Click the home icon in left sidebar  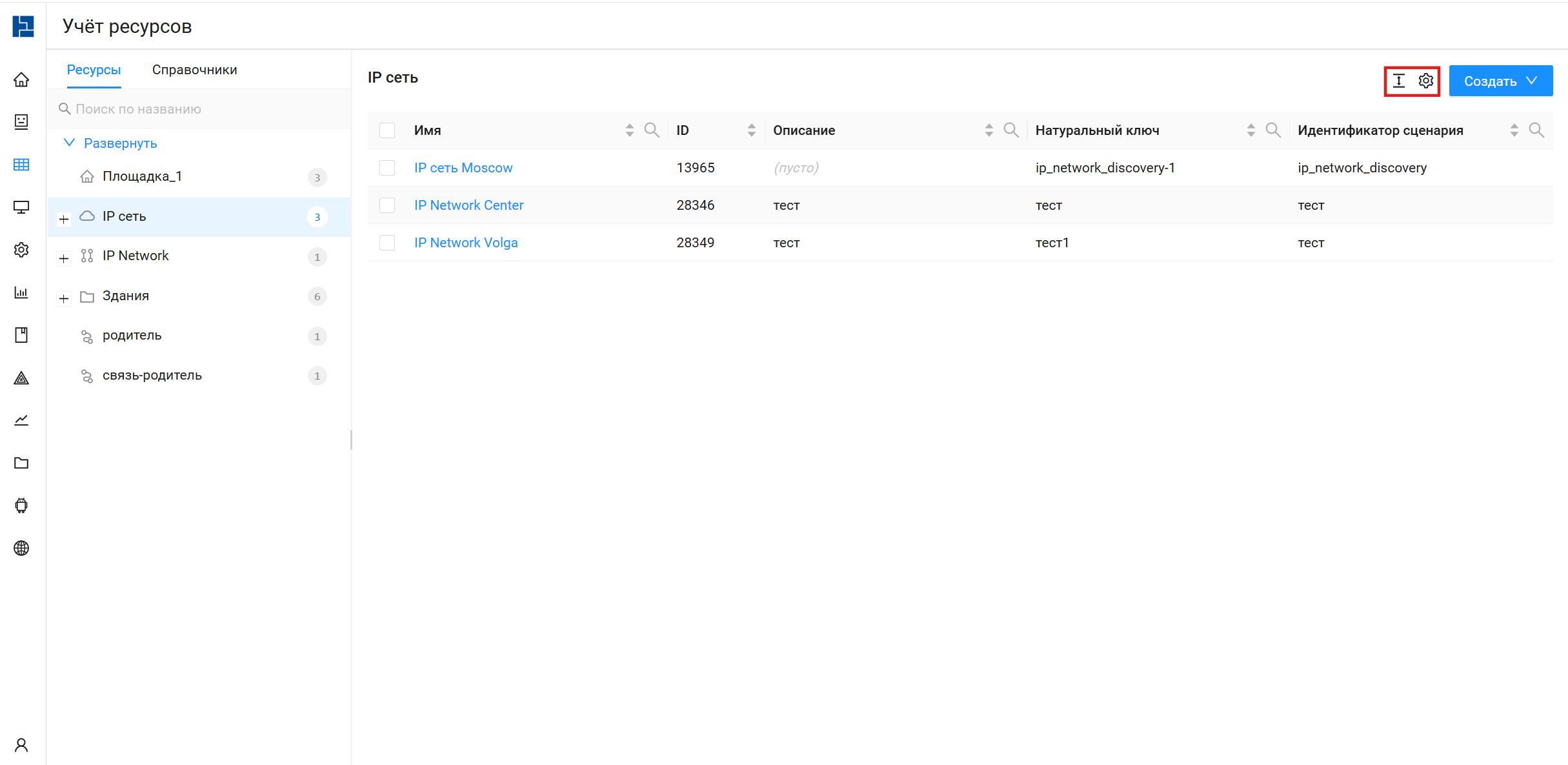[x=21, y=79]
